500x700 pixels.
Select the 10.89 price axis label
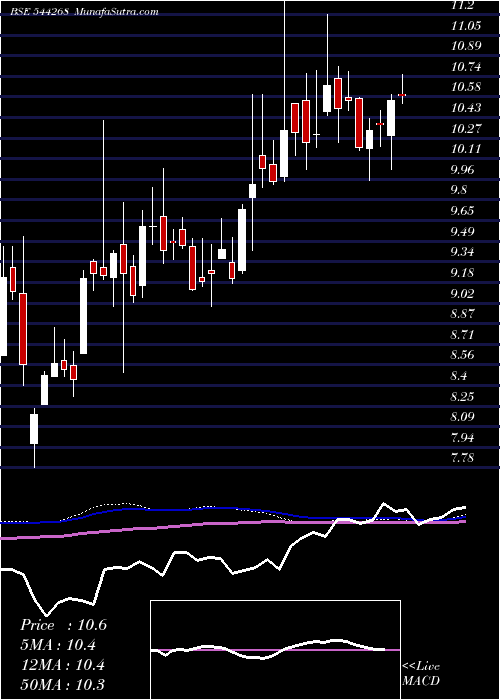point(466,46)
